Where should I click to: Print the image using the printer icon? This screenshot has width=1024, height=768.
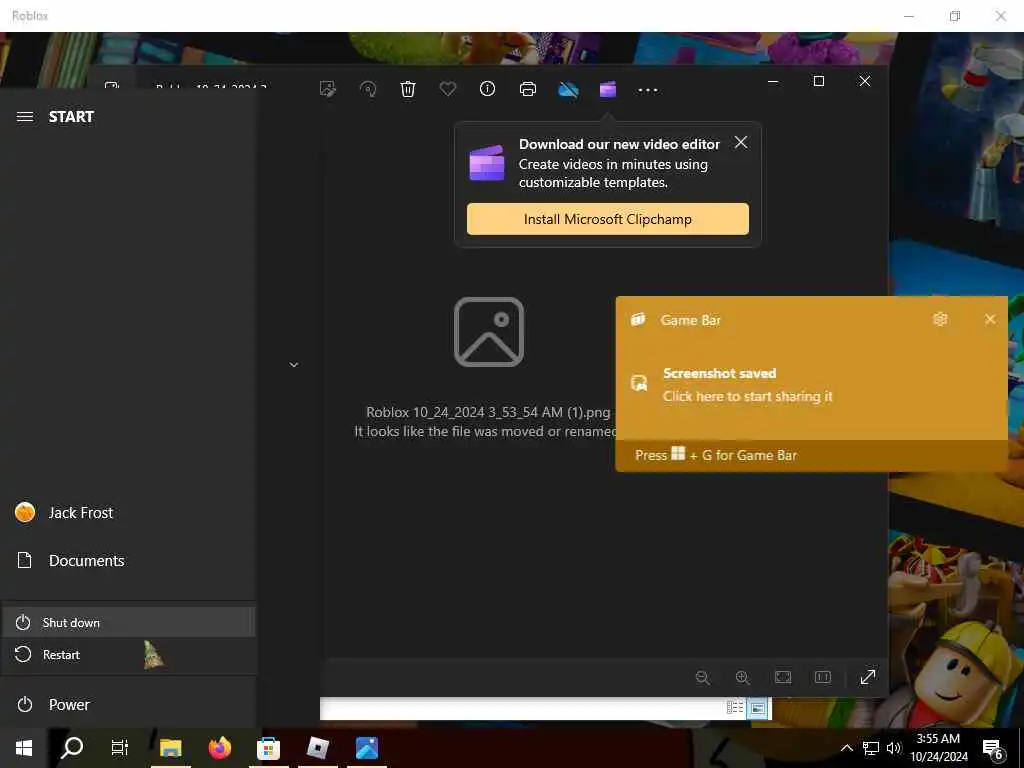pos(528,89)
